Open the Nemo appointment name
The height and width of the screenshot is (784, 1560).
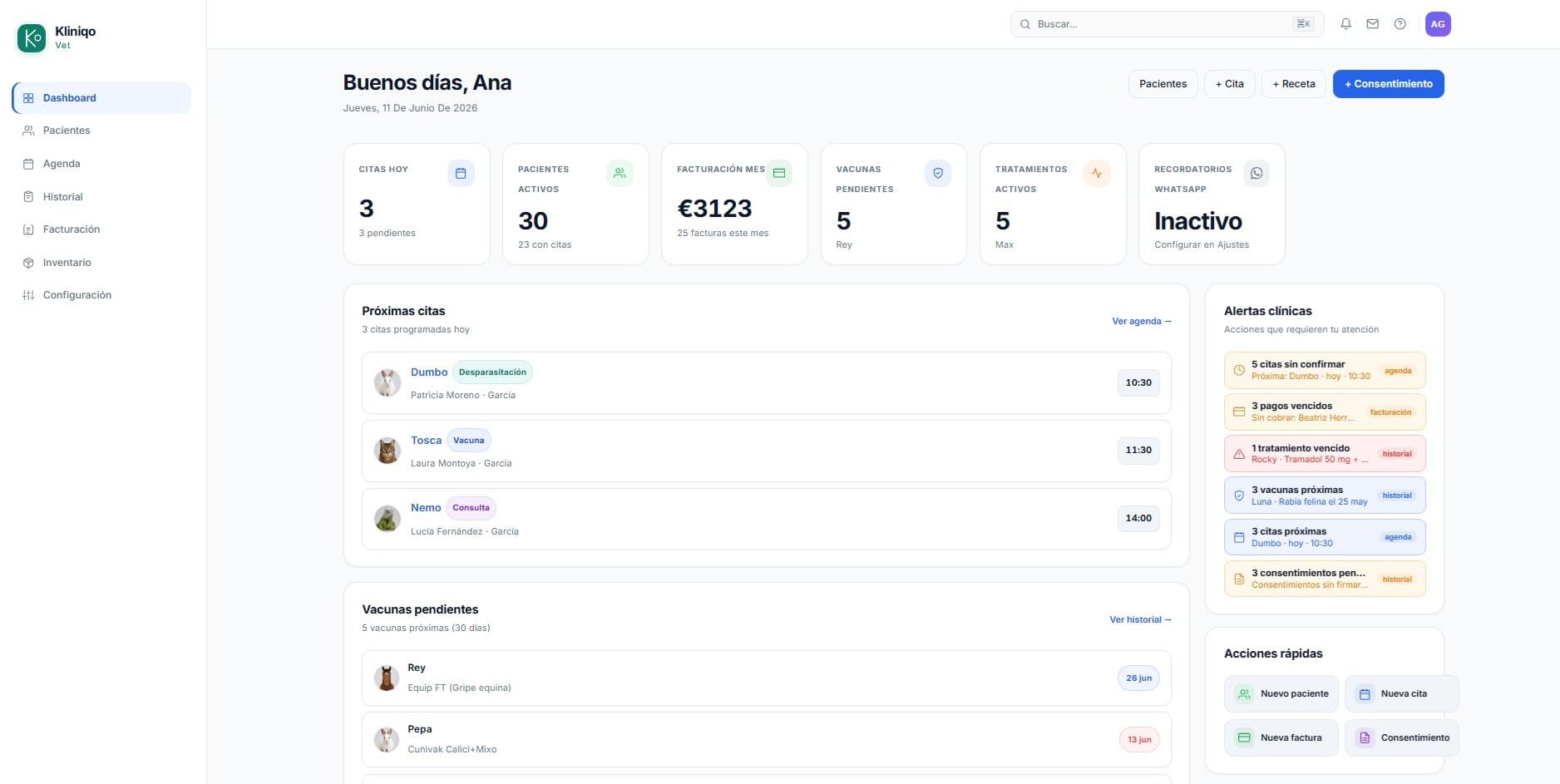(x=426, y=508)
